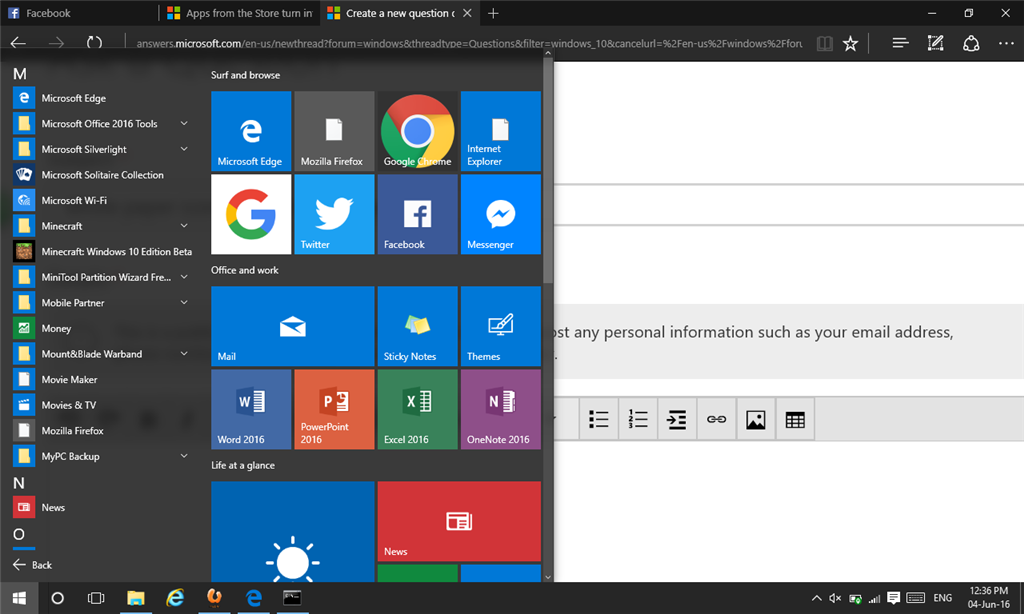Go back to the previous page
This screenshot has width=1024, height=614.
pyautogui.click(x=18, y=43)
